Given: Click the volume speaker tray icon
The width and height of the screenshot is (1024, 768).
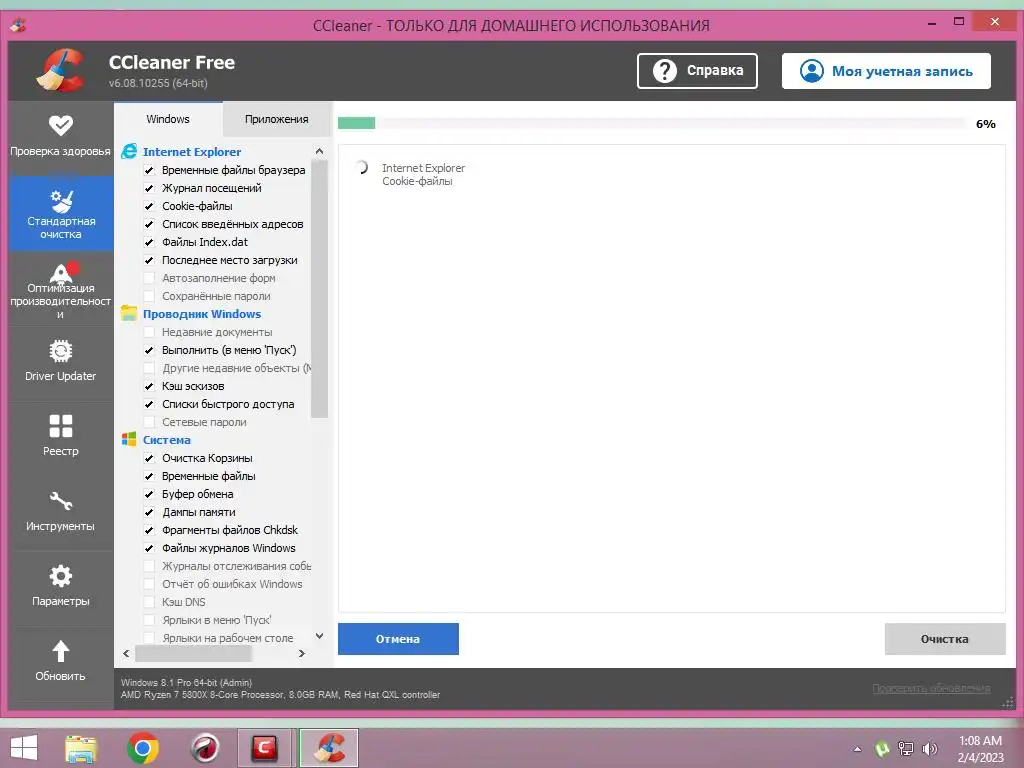Looking at the screenshot, I should [x=929, y=749].
